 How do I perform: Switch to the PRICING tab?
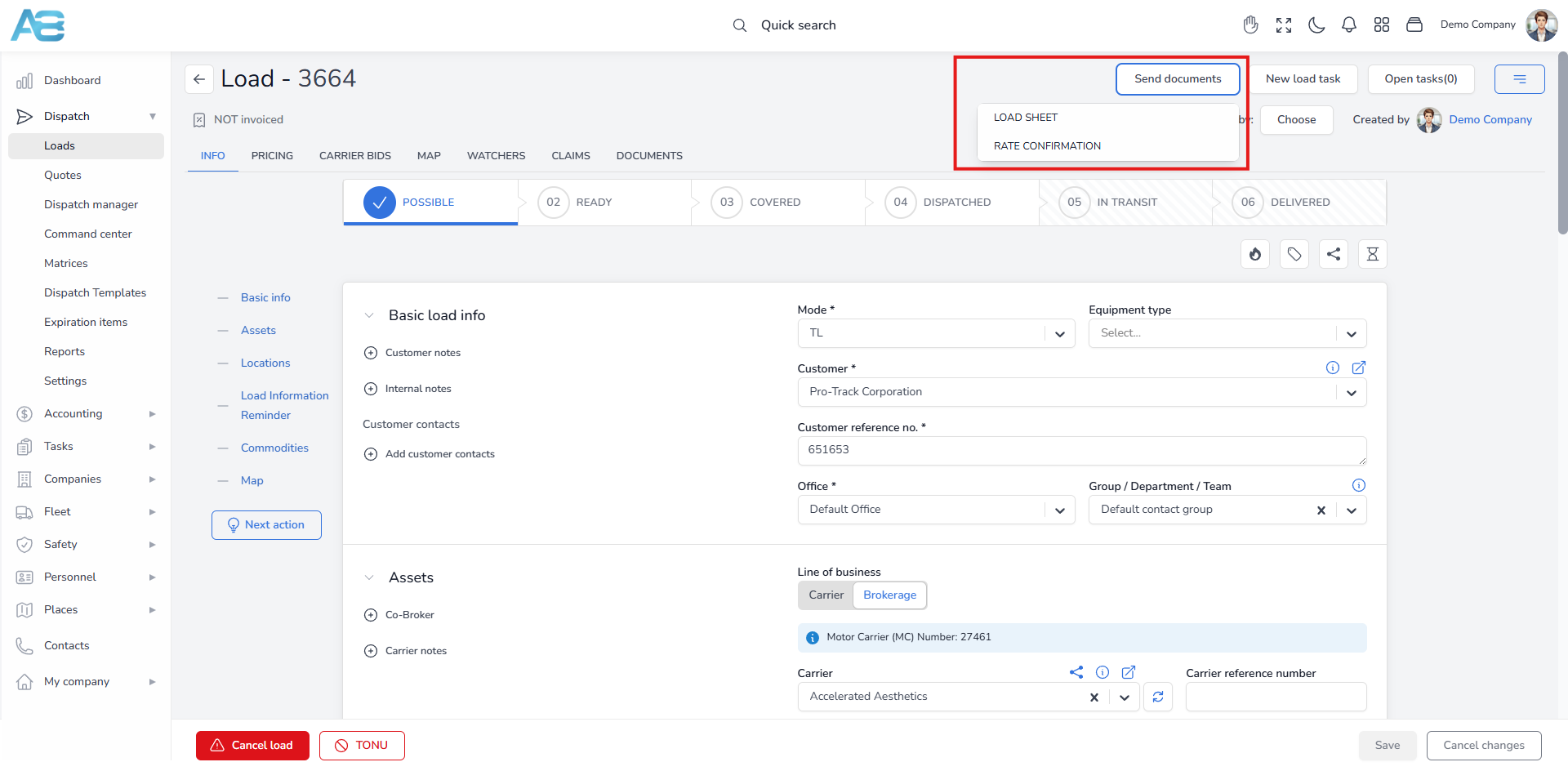(x=272, y=156)
